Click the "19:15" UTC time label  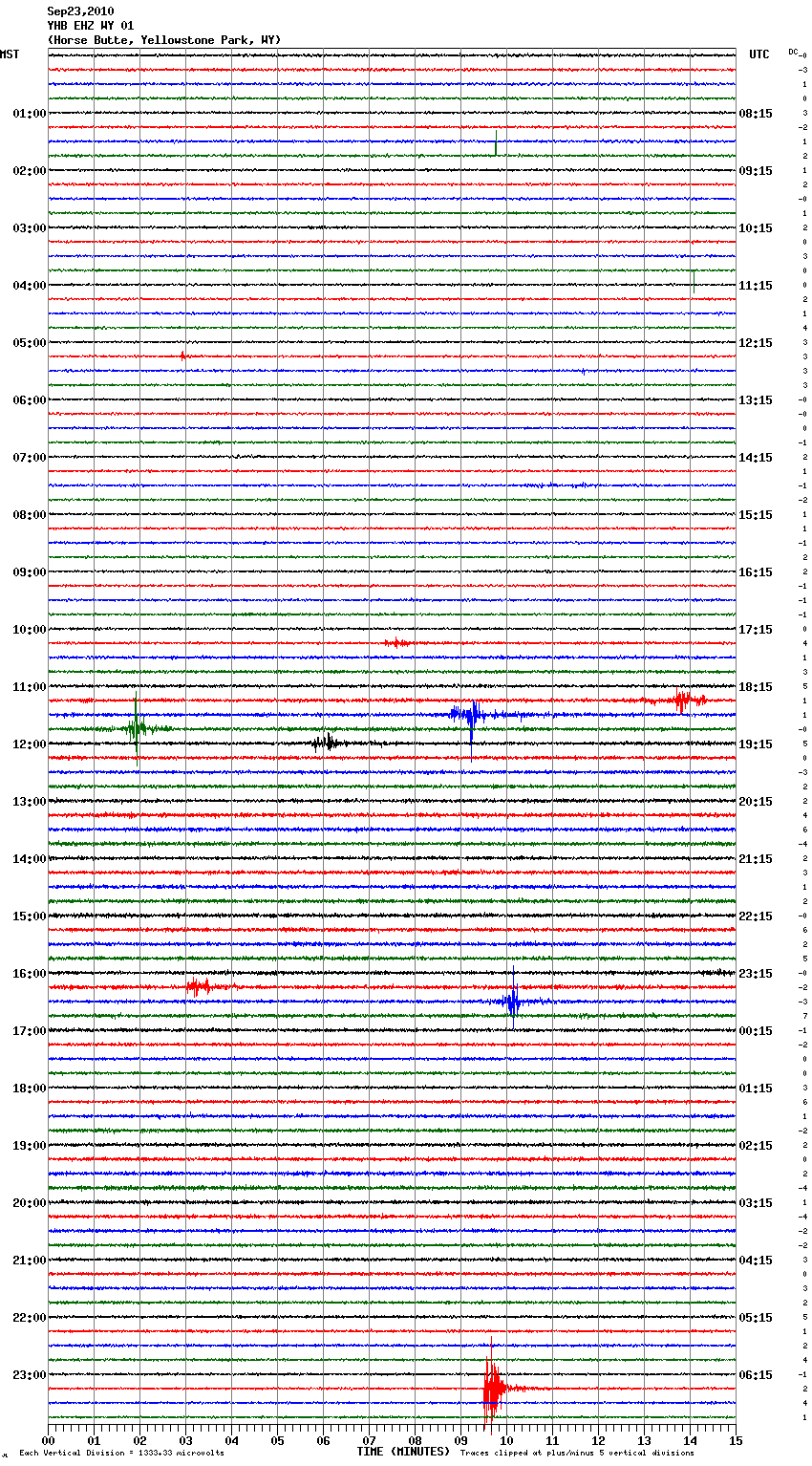[x=756, y=744]
